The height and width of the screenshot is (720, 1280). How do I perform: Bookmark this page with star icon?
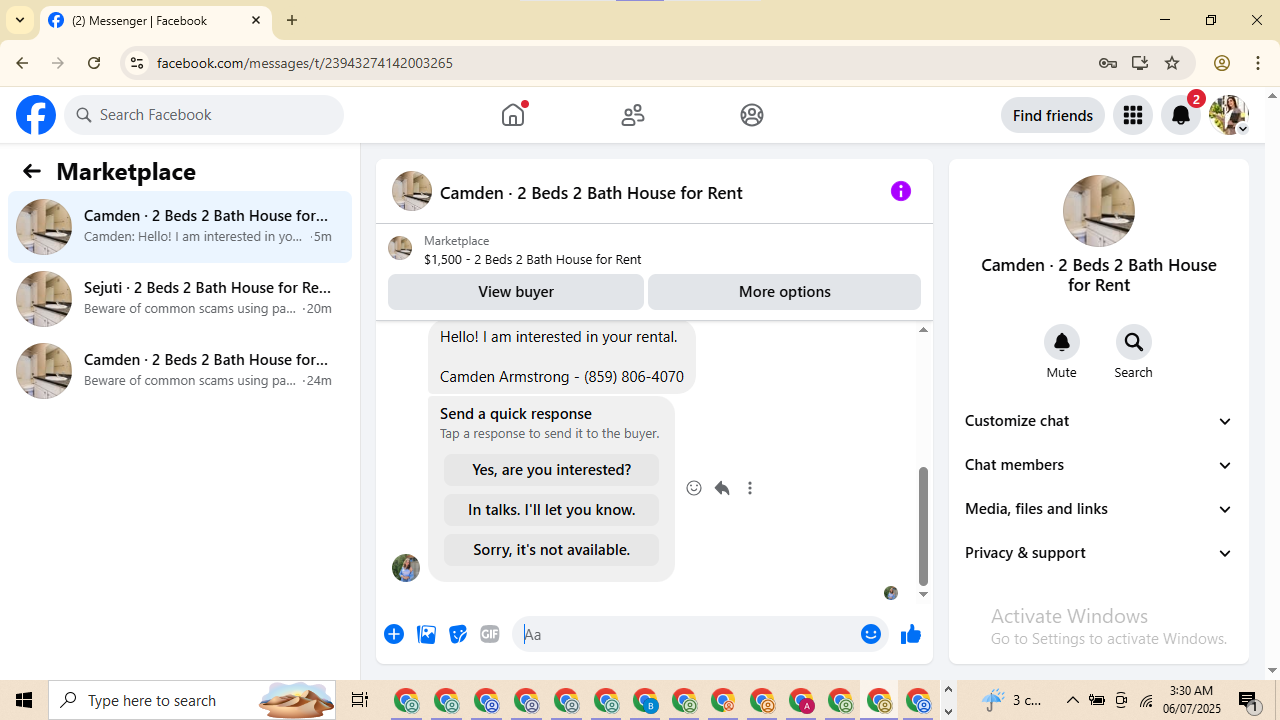click(x=1172, y=63)
